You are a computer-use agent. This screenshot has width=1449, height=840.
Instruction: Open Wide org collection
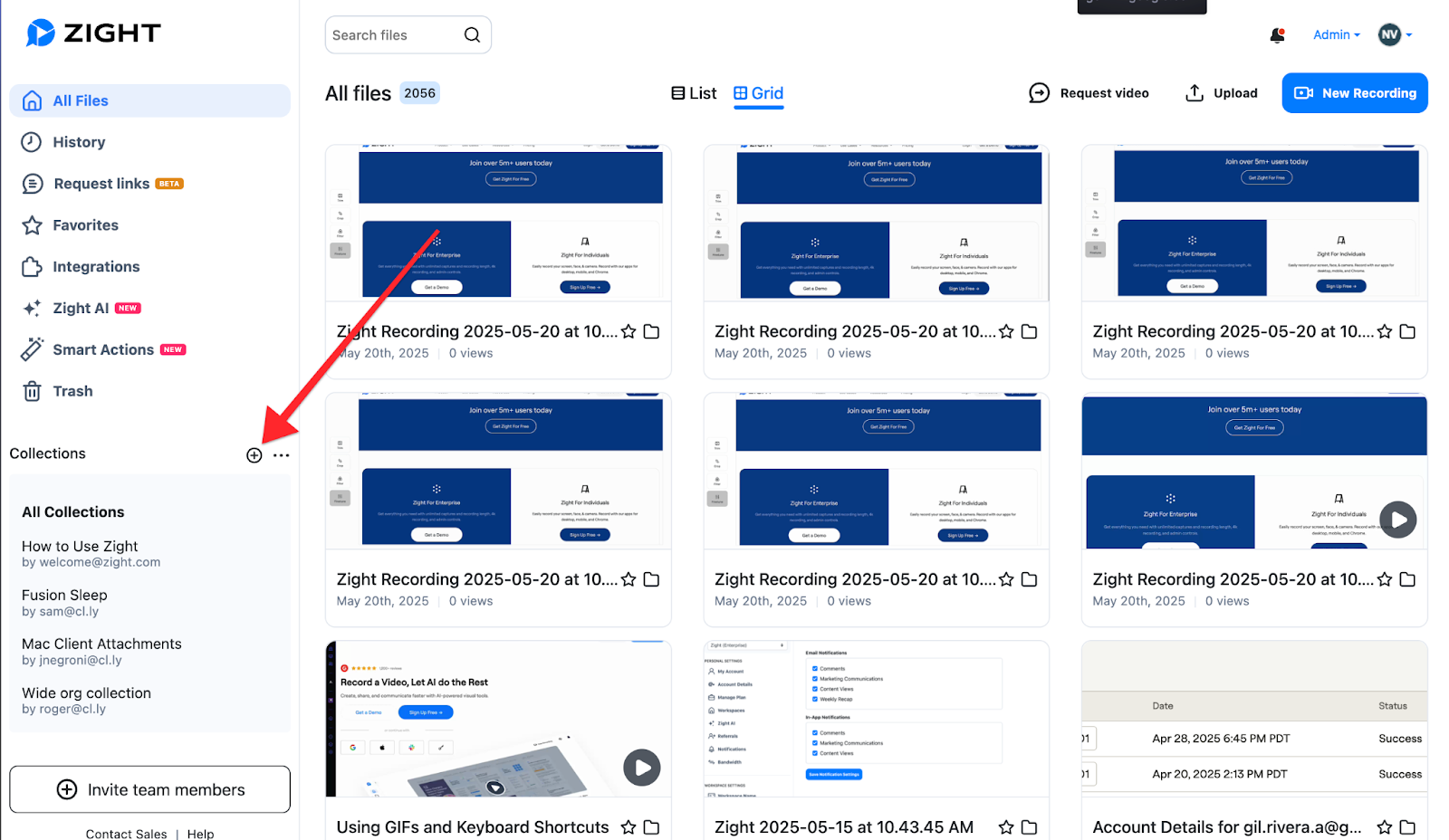click(86, 701)
